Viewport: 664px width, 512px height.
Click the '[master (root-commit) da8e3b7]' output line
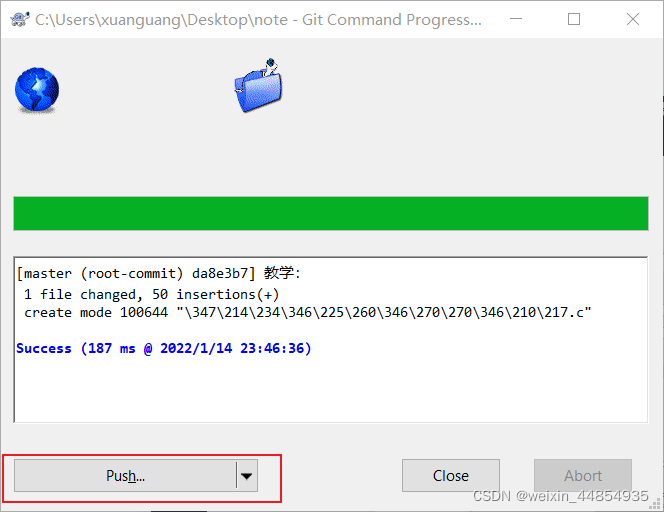point(158,273)
